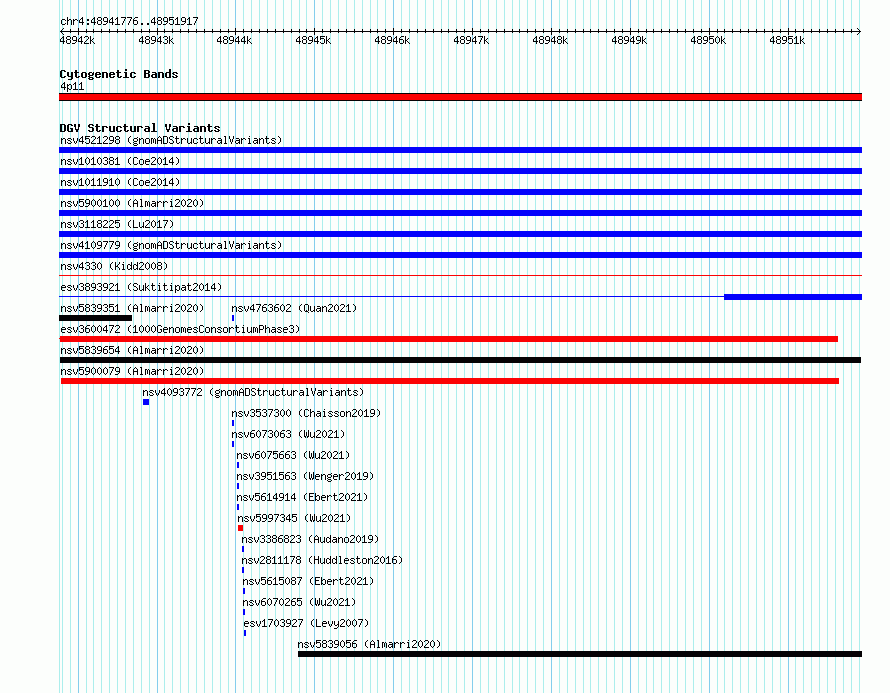The height and width of the screenshot is (693, 890).
Task: Select the 48942k ruler position label
Action: click(x=77, y=40)
